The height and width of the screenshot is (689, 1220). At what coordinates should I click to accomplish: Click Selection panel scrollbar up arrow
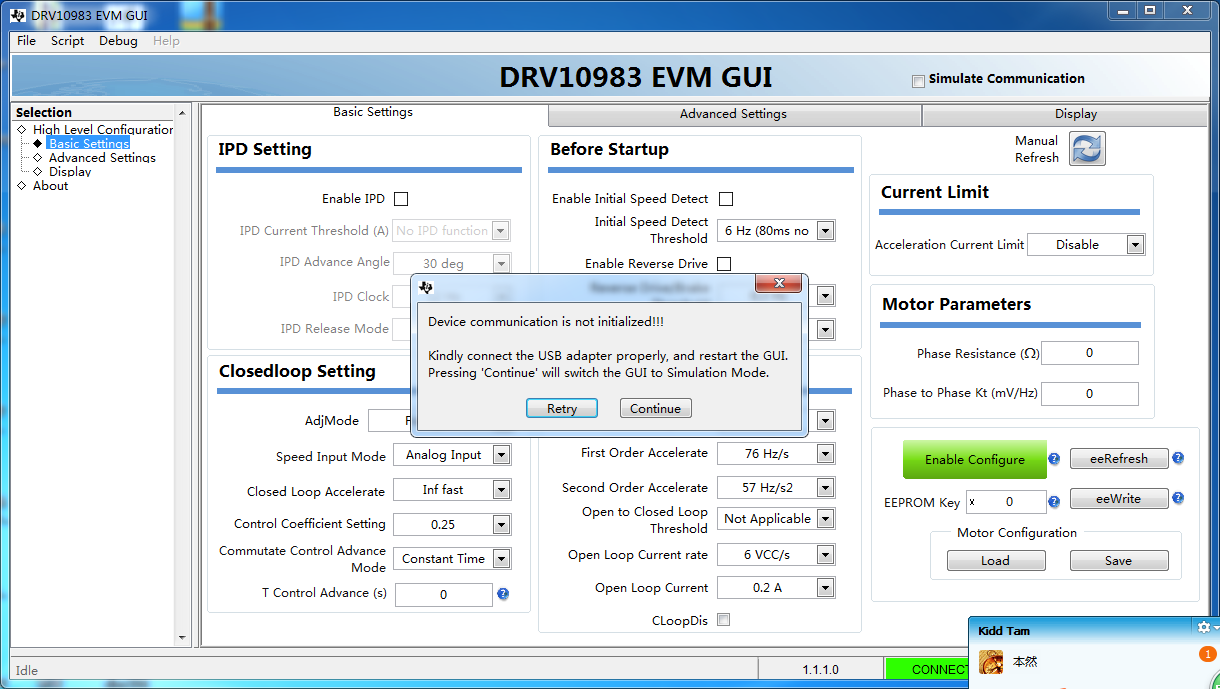point(182,112)
